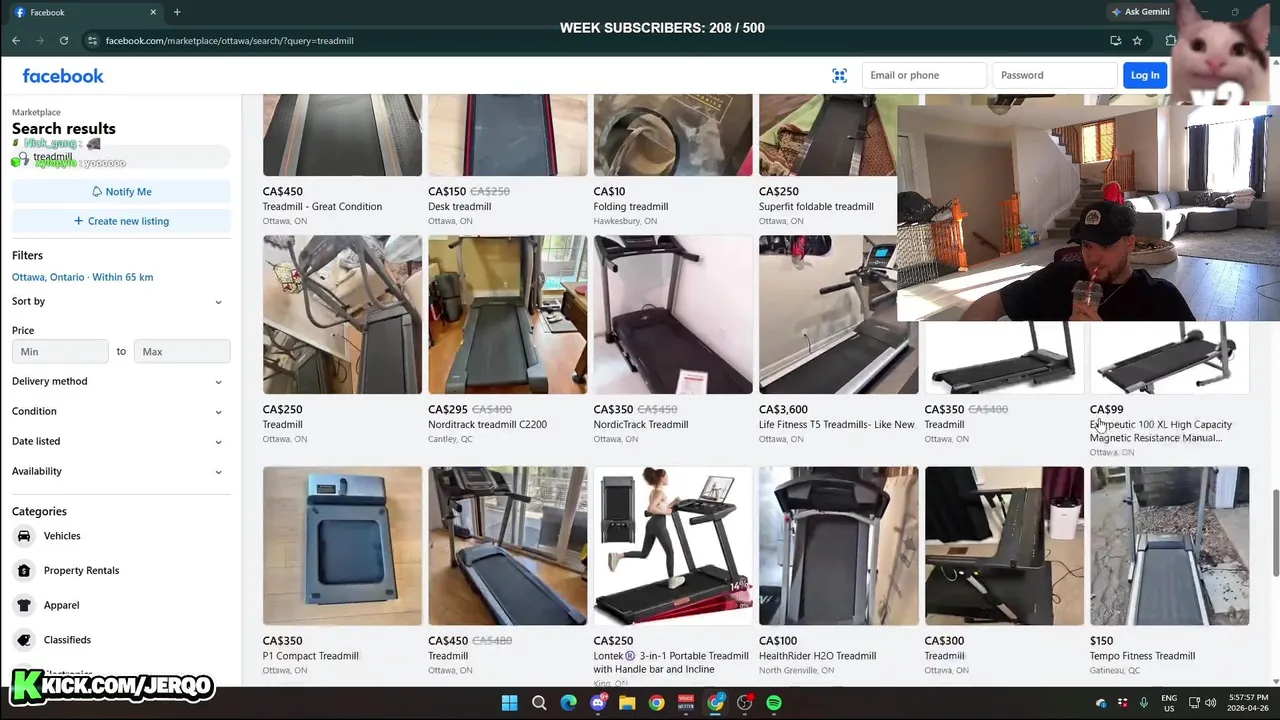Click the facebook logo
This screenshot has width=1280, height=720.
[63, 76]
